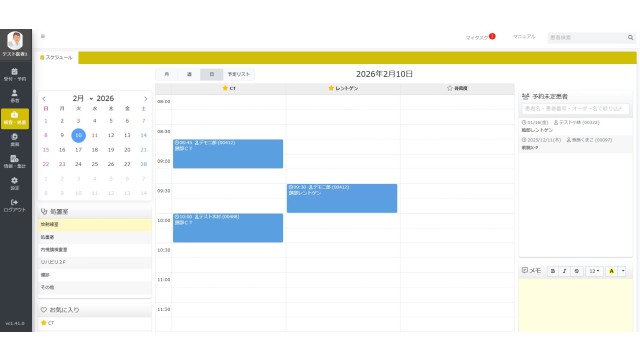This screenshot has height=360, width=640.
Task: Toggle favorite star on レントゲン column
Action: coord(331,88)
